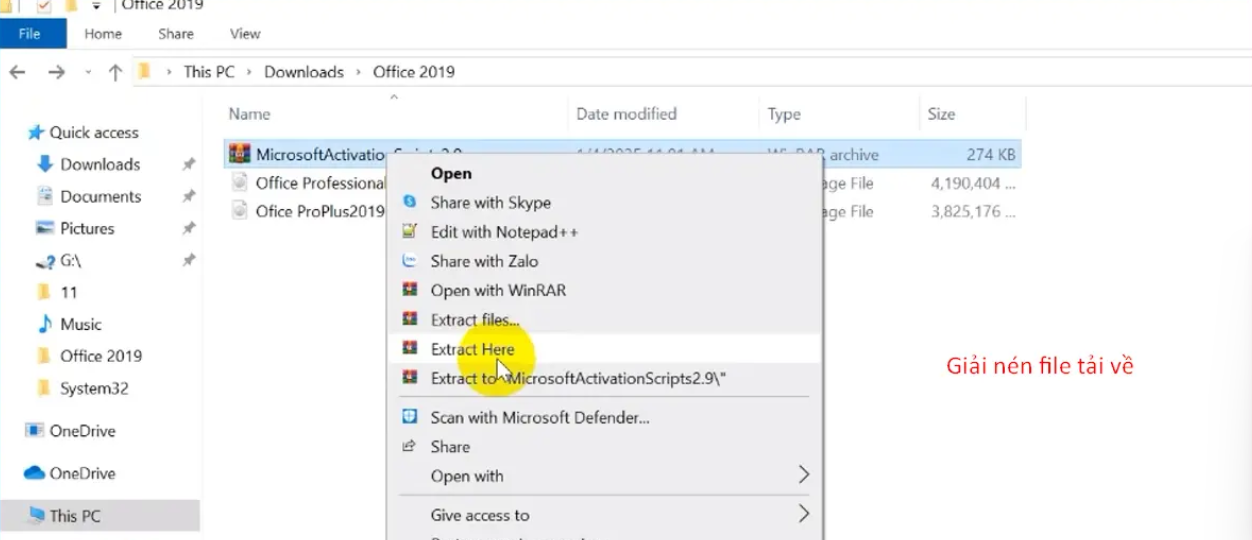1252x540 pixels.
Task: Select the OneDrive entry with cloud icon
Action: pyautogui.click(x=82, y=473)
